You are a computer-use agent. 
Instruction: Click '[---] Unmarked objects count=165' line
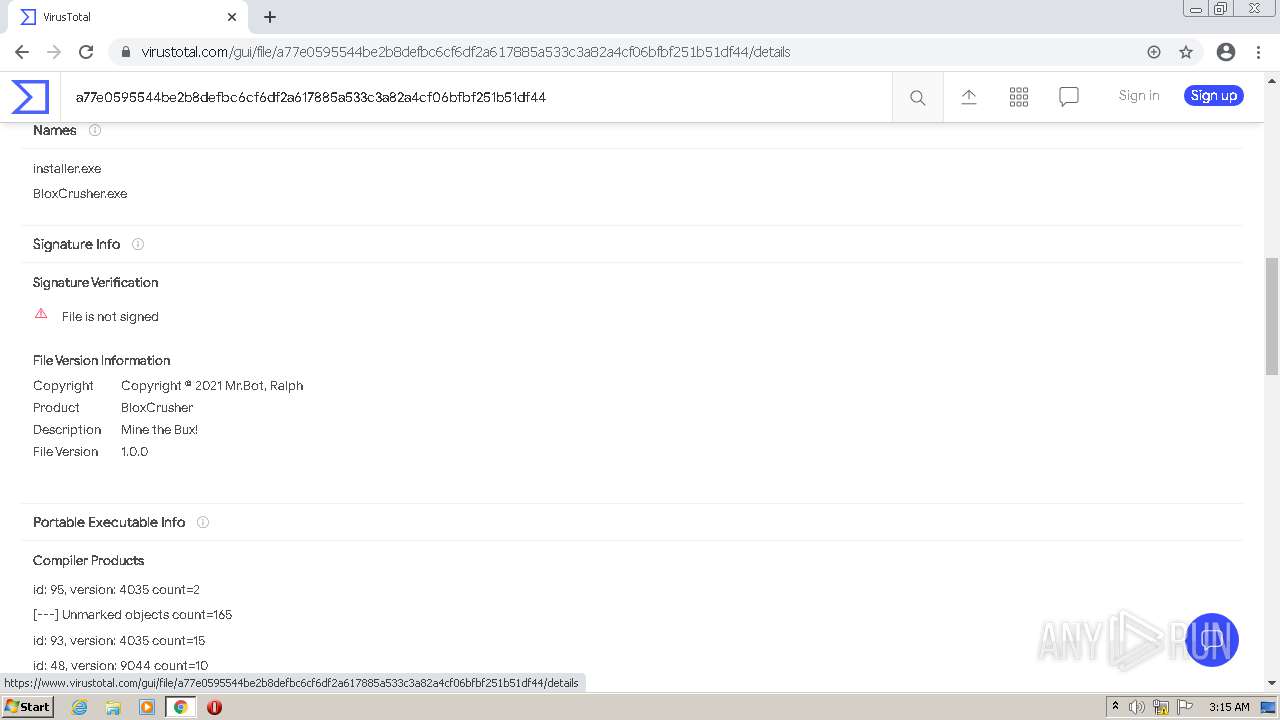132,614
